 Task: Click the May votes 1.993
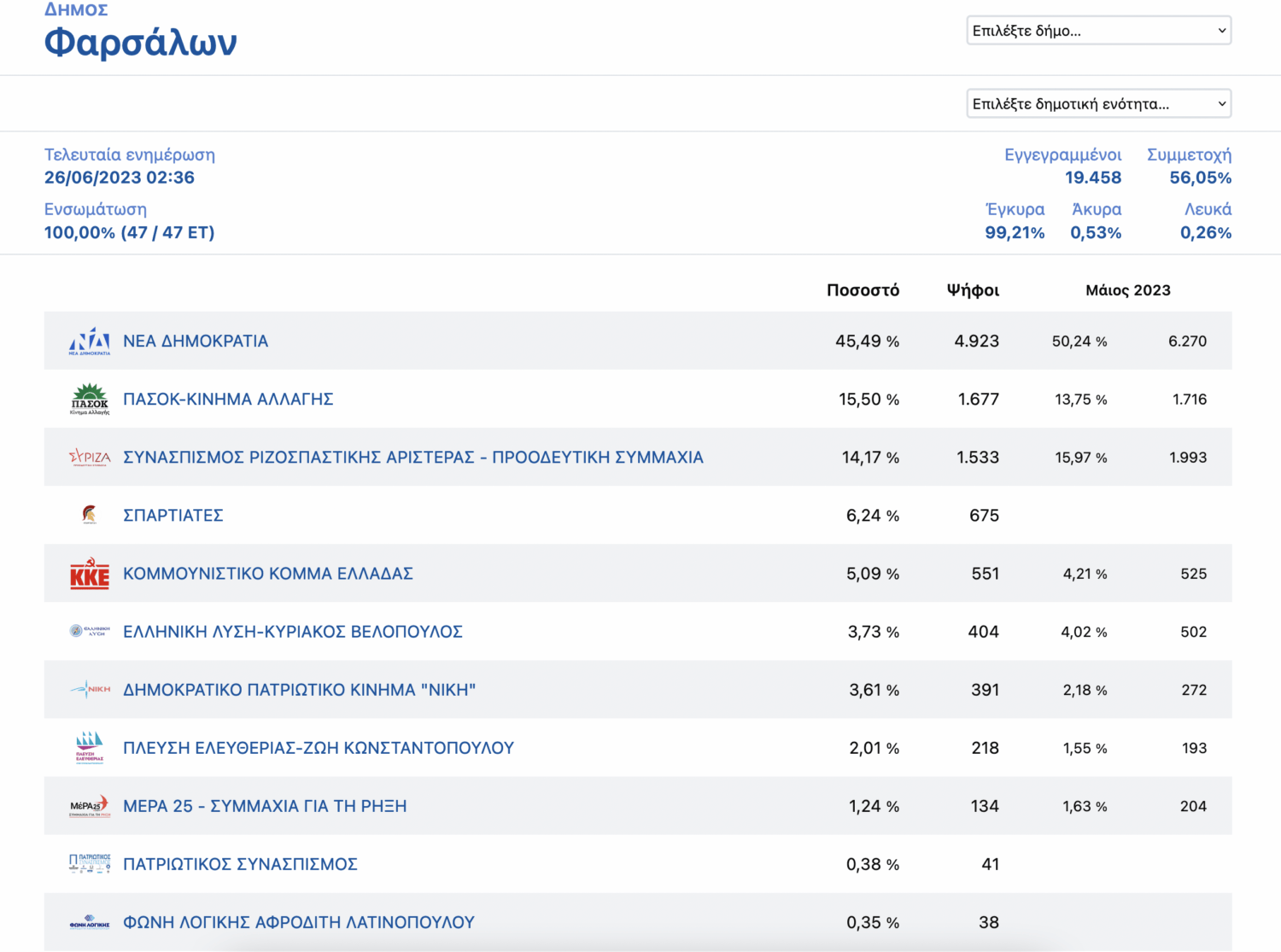pyautogui.click(x=1188, y=458)
